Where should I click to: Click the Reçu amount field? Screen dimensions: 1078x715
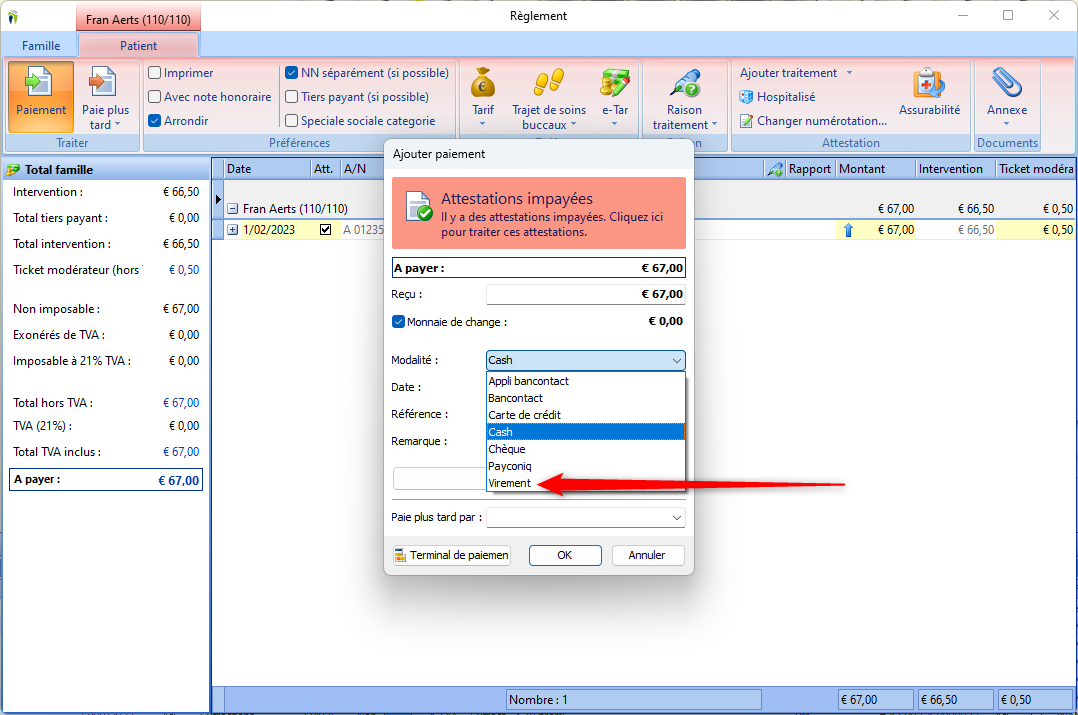585,295
